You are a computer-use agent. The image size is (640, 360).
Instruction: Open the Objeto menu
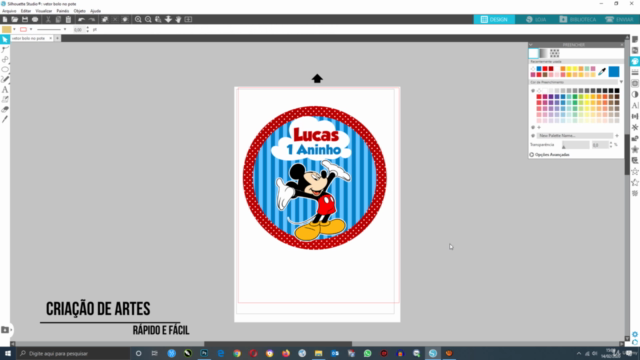(80, 11)
